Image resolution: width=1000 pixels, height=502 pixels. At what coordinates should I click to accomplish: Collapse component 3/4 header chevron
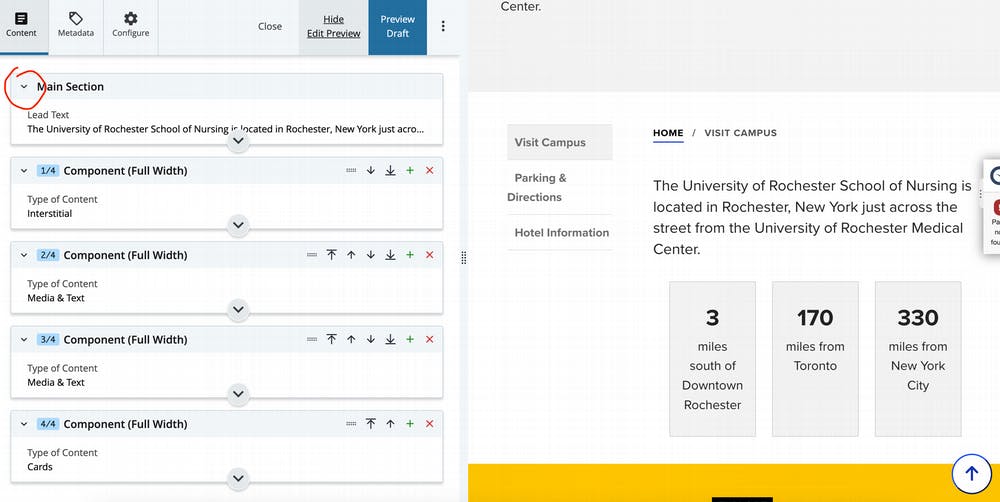pyautogui.click(x=24, y=339)
